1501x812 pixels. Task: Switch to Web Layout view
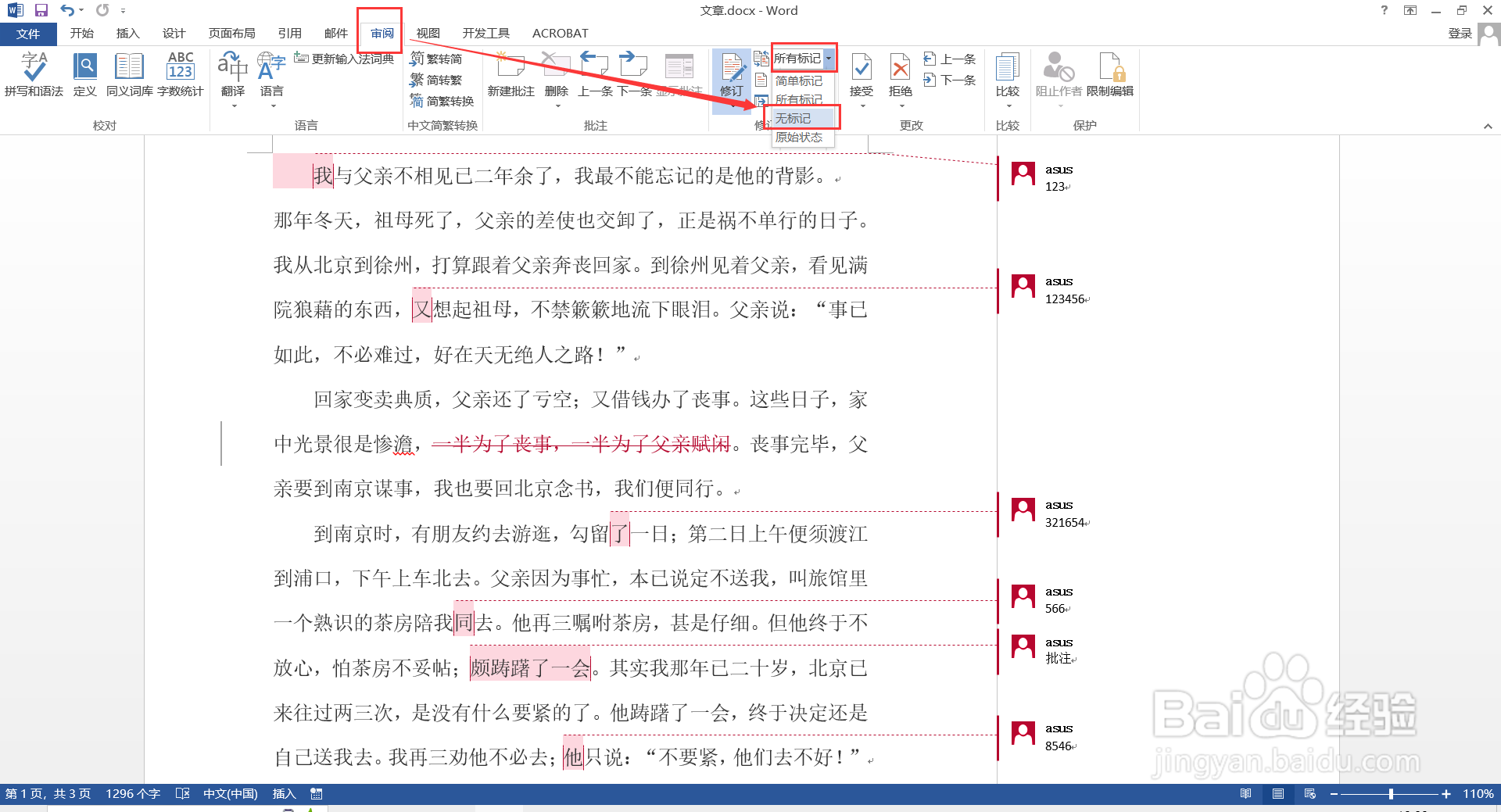(x=1310, y=793)
